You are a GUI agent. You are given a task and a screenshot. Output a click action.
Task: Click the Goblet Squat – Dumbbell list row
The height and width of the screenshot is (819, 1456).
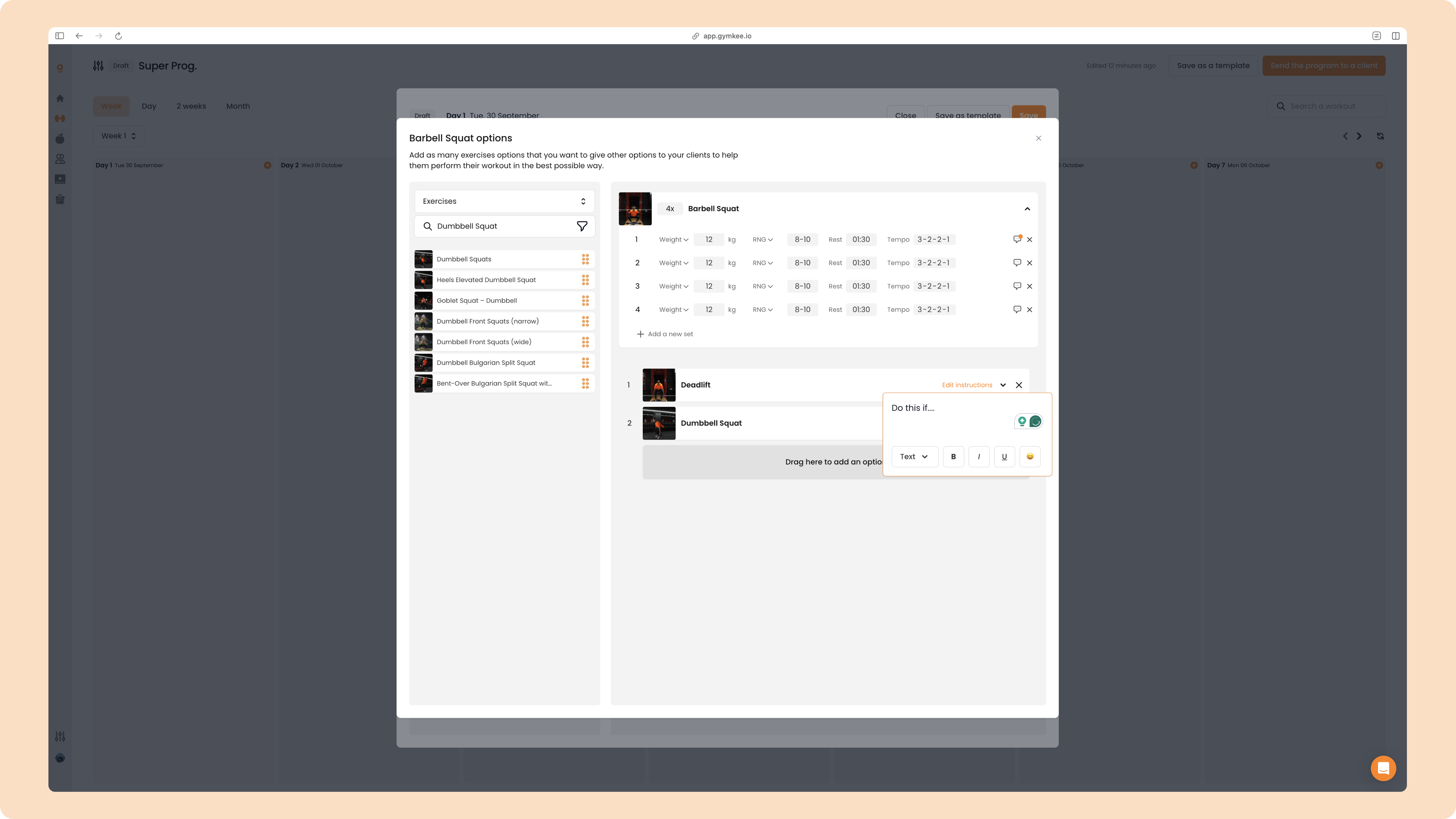(504, 300)
